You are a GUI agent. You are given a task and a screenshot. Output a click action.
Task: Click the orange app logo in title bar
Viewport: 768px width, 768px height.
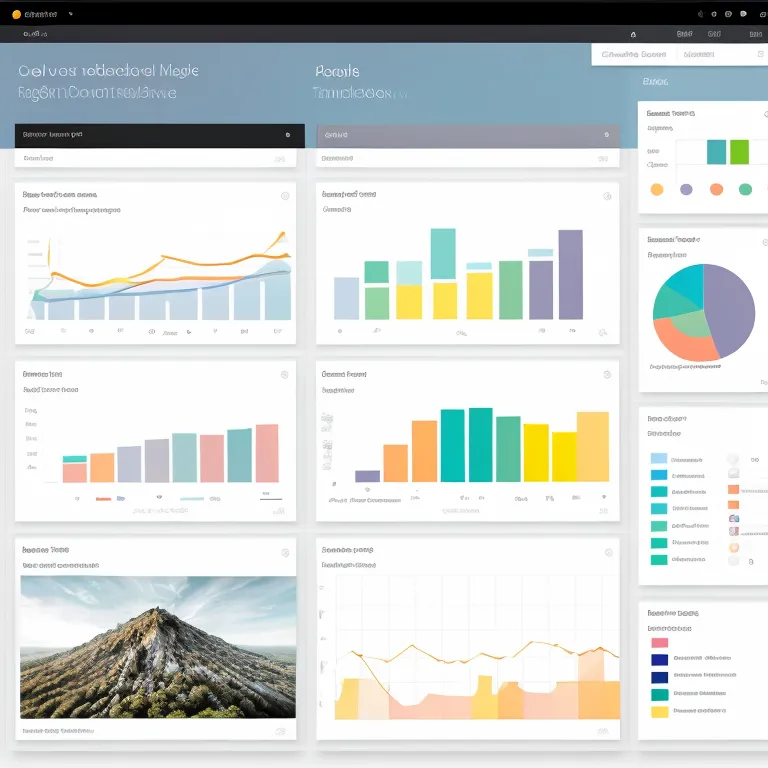(x=16, y=14)
